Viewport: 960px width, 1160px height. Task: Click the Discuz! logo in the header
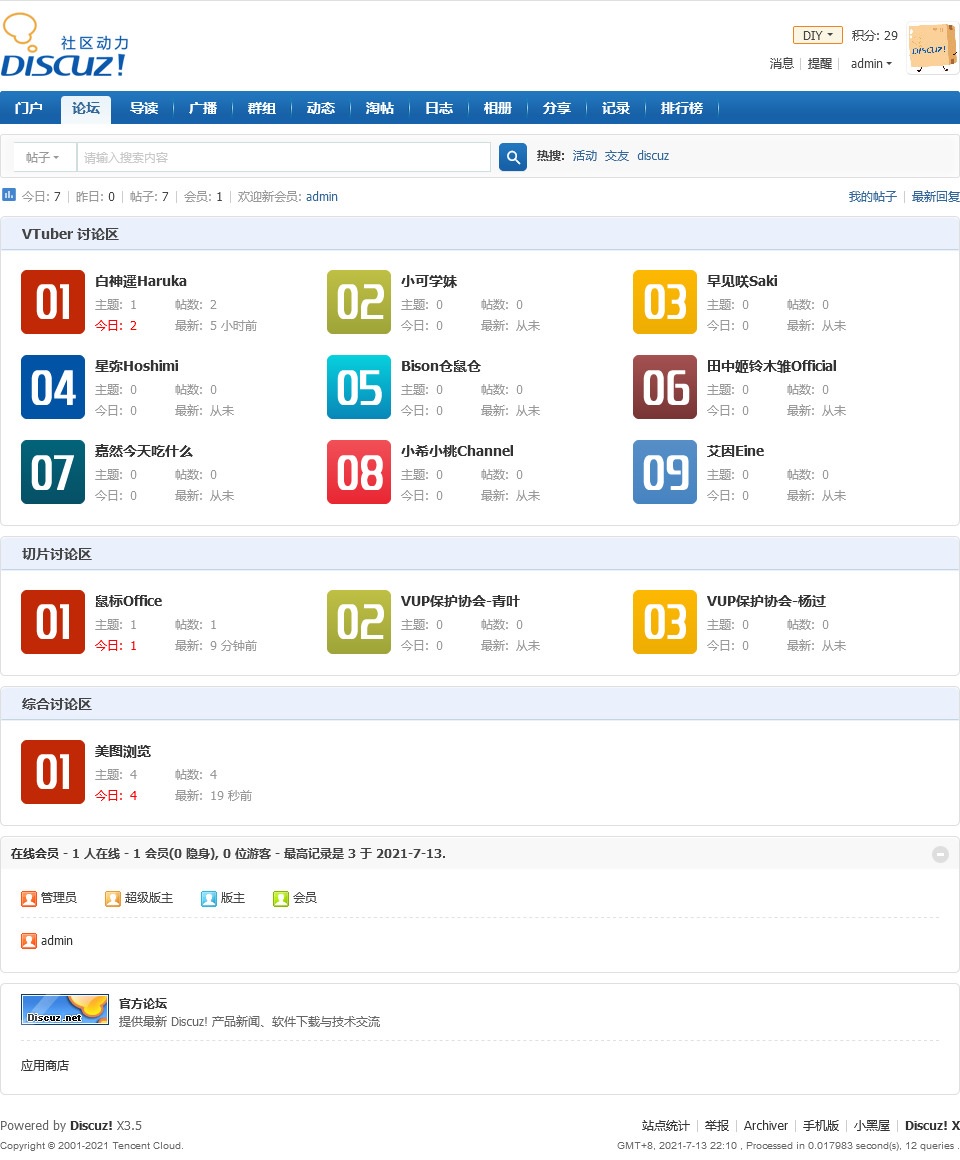click(x=65, y=46)
